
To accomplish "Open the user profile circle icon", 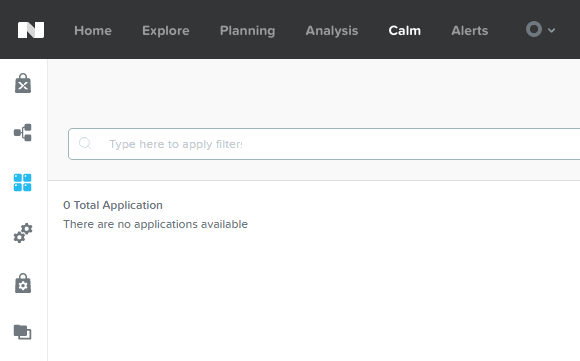I will [534, 29].
